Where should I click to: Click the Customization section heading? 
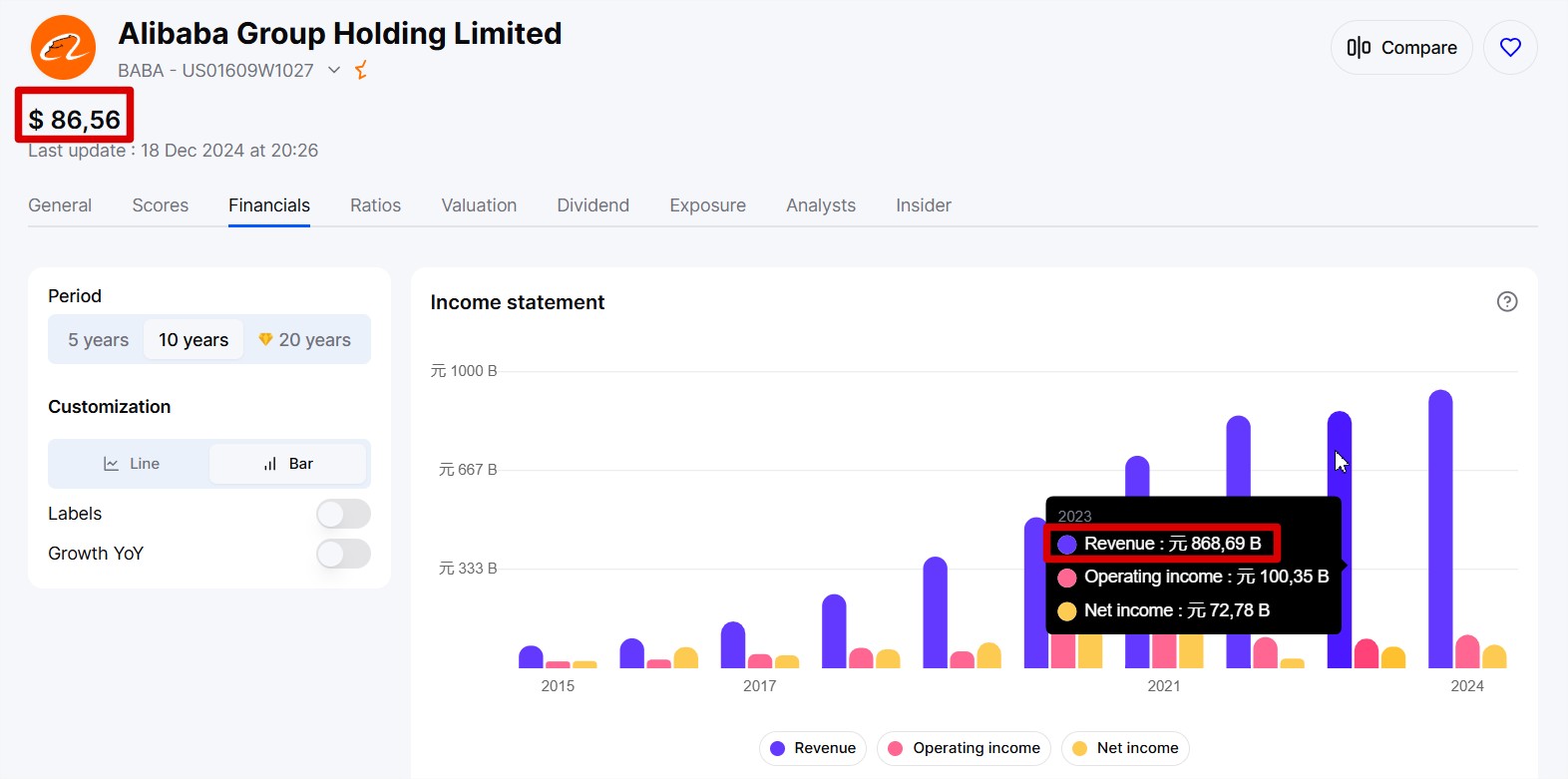click(x=110, y=407)
